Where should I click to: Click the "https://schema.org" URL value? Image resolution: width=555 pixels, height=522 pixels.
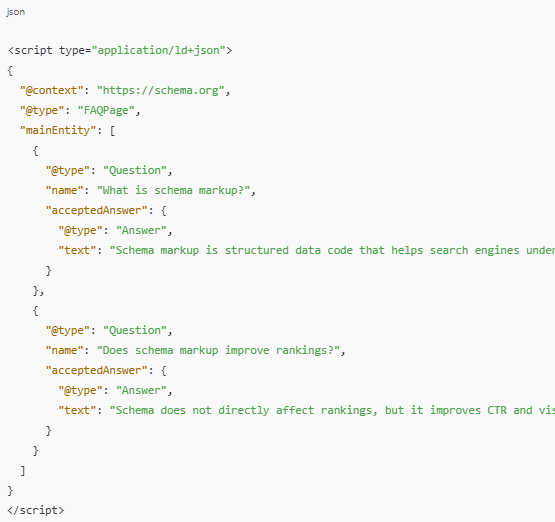pyautogui.click(x=161, y=90)
